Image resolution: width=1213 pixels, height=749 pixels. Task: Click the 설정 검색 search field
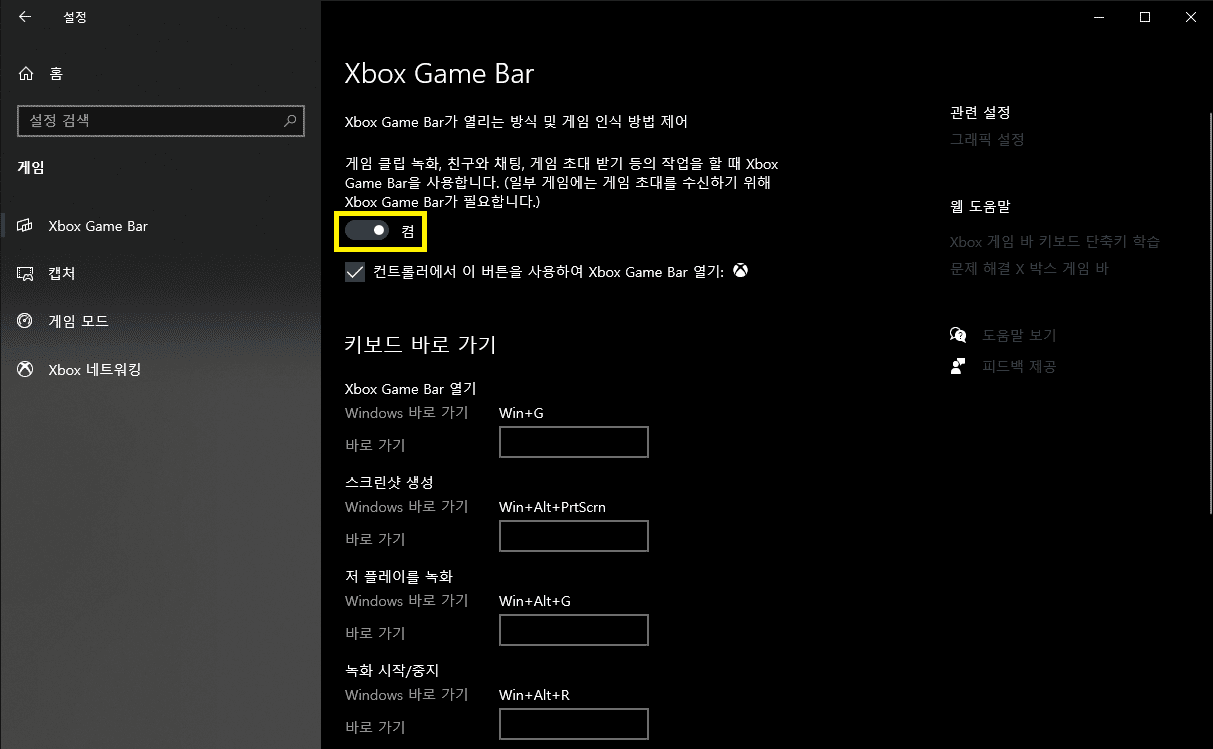point(150,121)
